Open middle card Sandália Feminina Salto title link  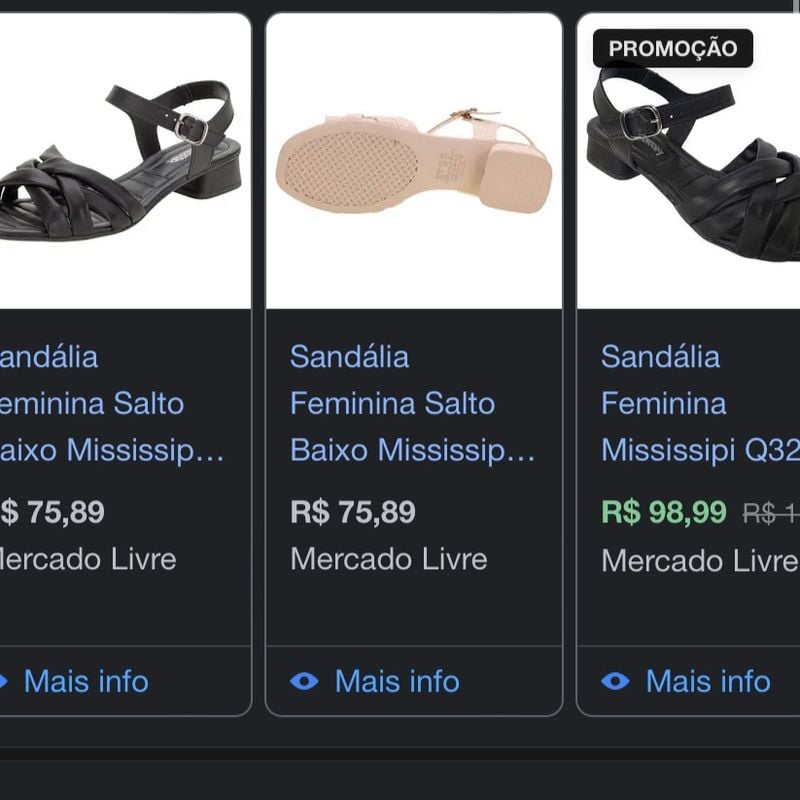tap(412, 403)
